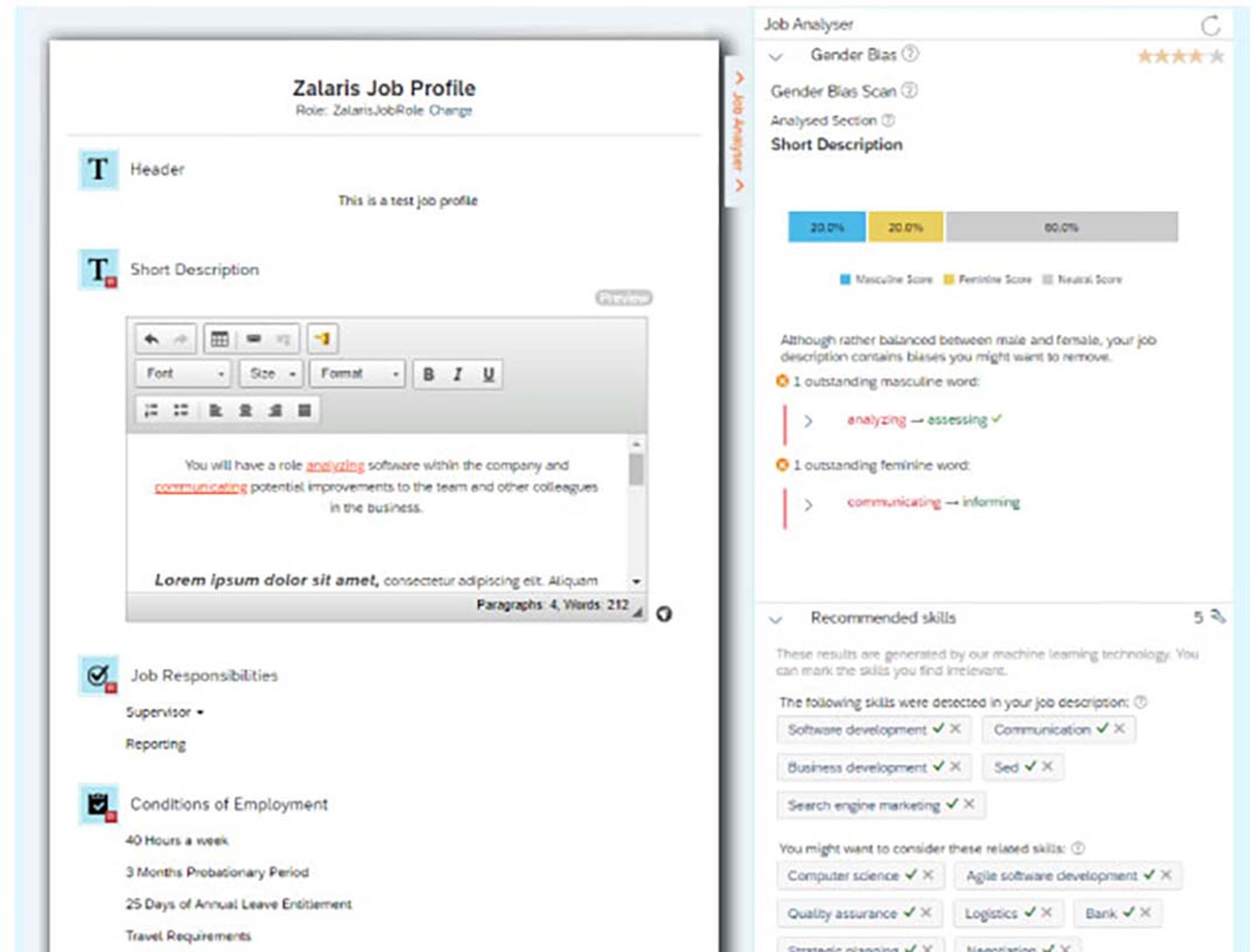This screenshot has height=952, width=1260.
Task: Open help icon next to Gender Bias Scan
Action: [910, 90]
